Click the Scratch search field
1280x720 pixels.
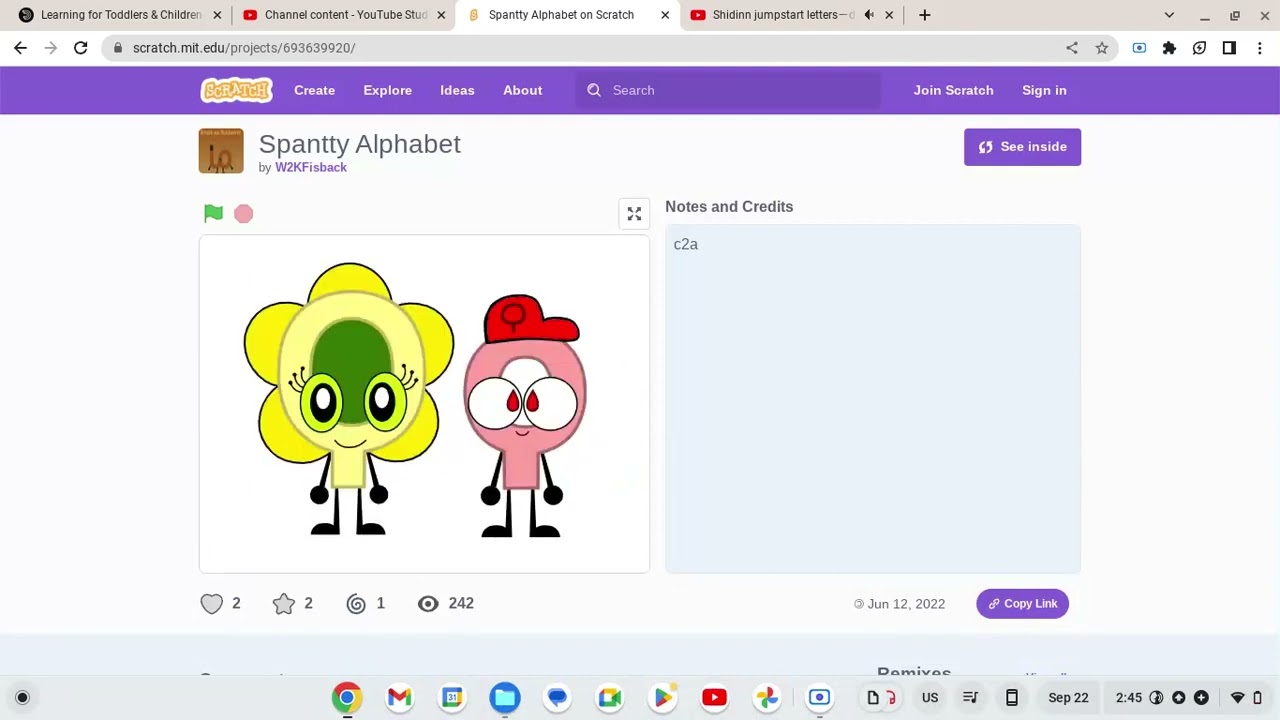(x=728, y=90)
